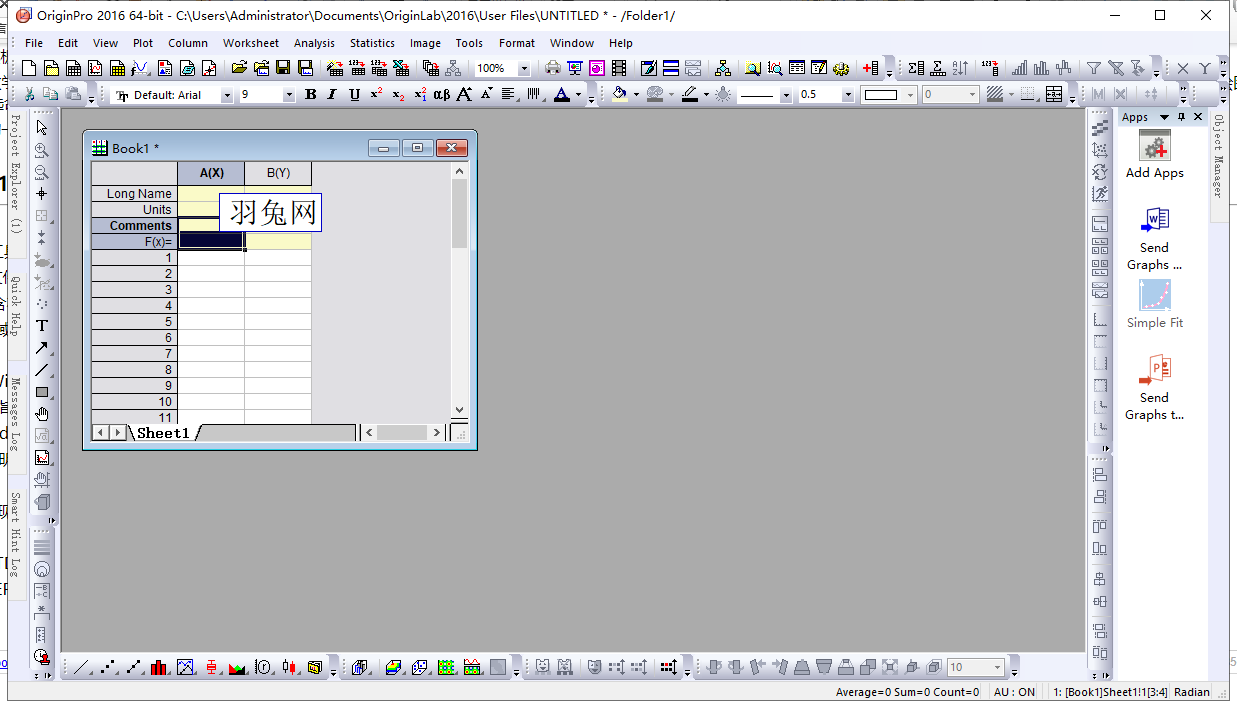Image resolution: width=1237 pixels, height=708 pixels.
Task: Select column A(X) header
Action: [x=211, y=173]
